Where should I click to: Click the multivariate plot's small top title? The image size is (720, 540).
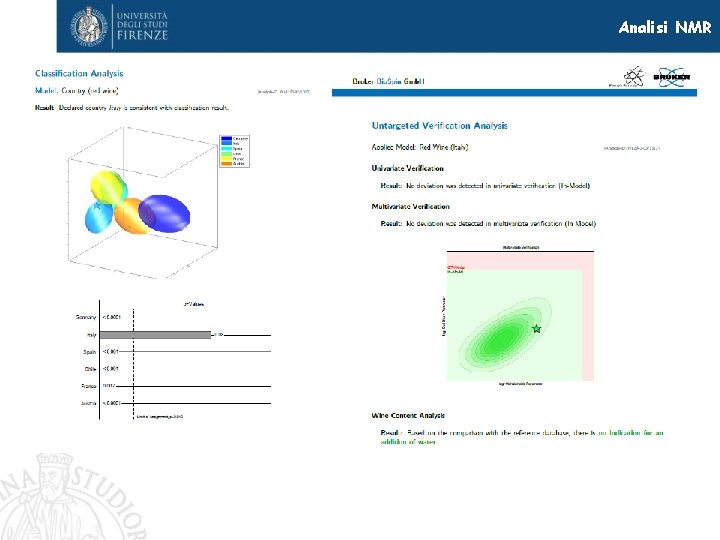click(x=521, y=248)
